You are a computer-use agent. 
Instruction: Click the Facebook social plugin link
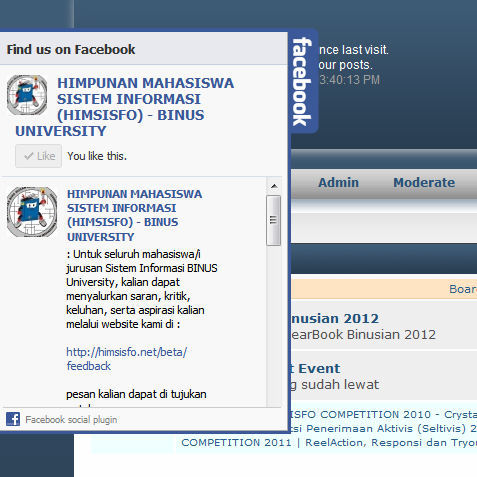click(71, 419)
